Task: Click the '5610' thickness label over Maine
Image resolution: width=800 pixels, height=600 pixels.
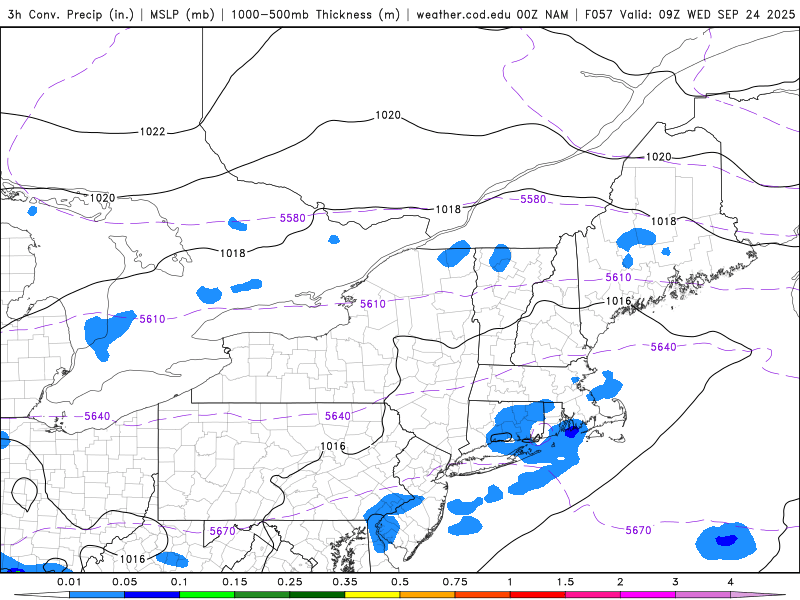Action: pos(618,278)
